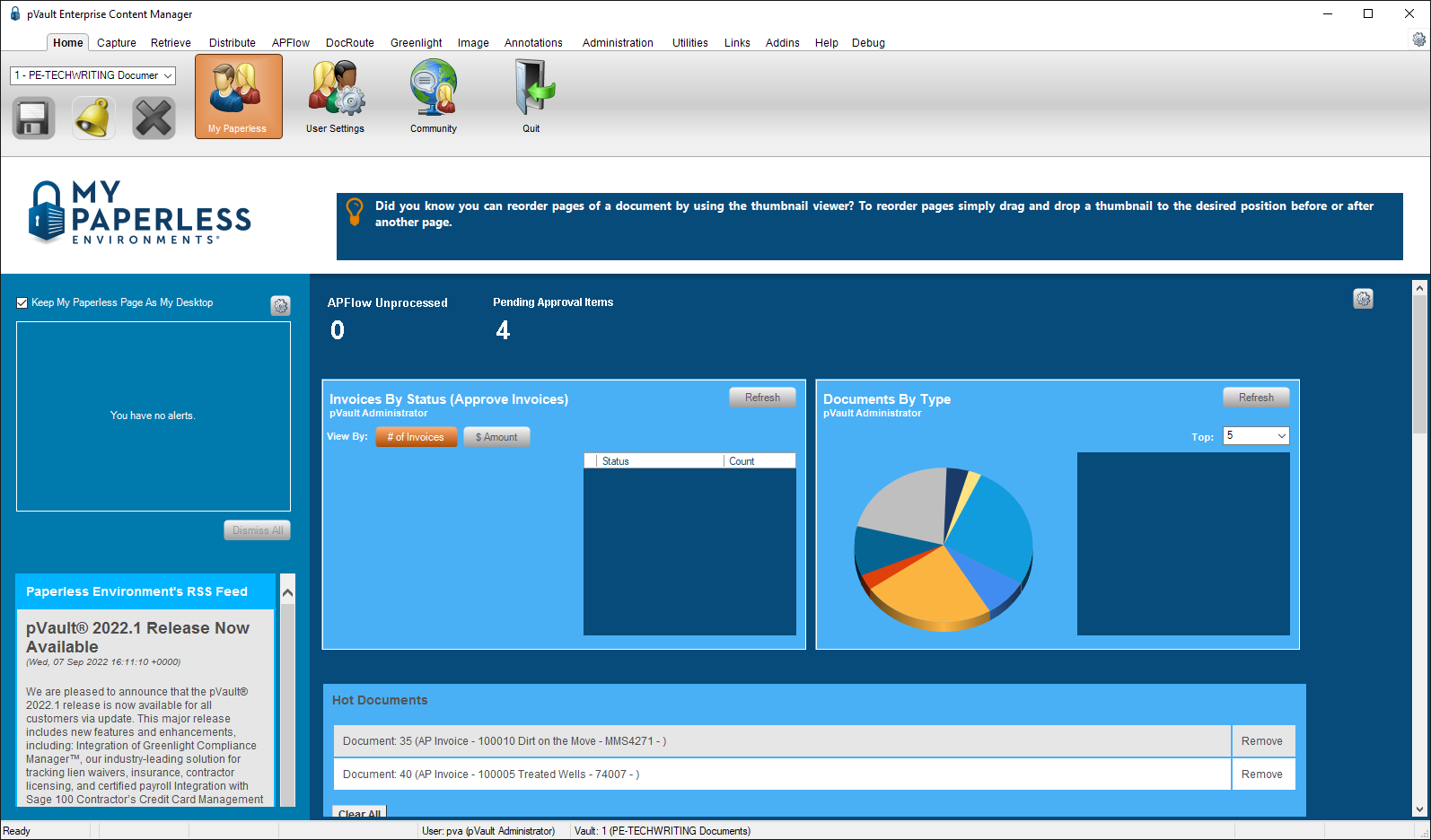The image size is (1431, 840).
Task: Click the Count column header
Action: point(759,461)
